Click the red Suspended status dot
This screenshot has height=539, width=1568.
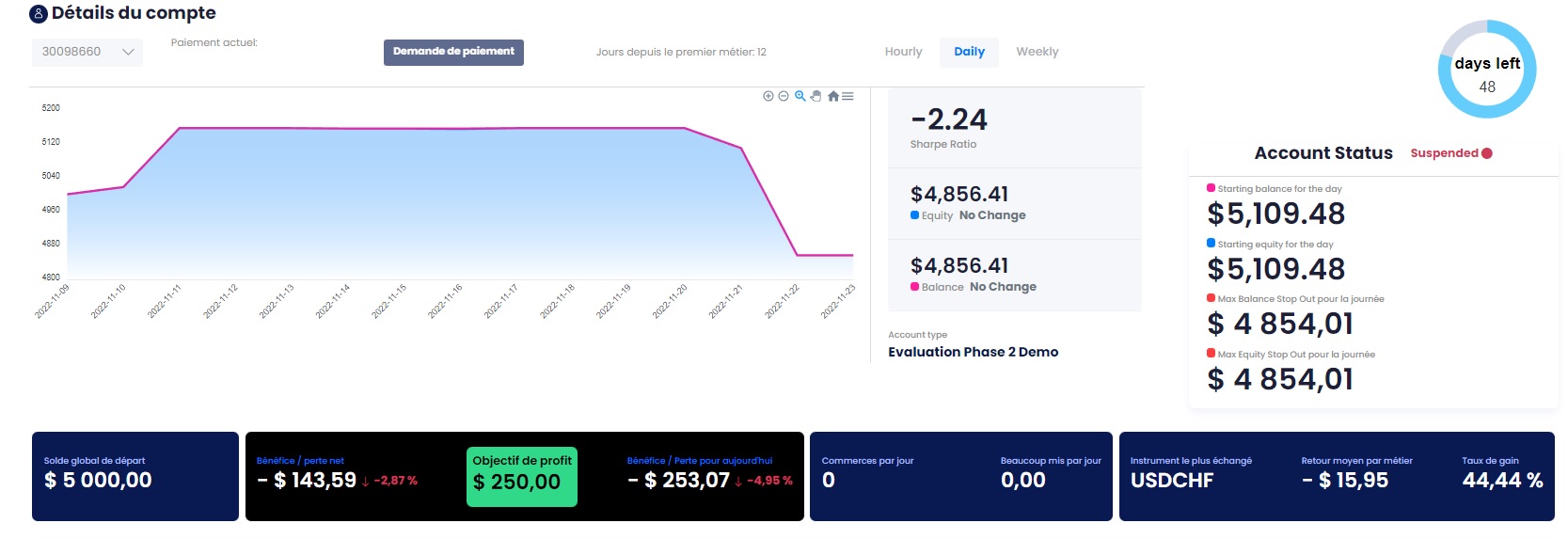pyautogui.click(x=1487, y=153)
